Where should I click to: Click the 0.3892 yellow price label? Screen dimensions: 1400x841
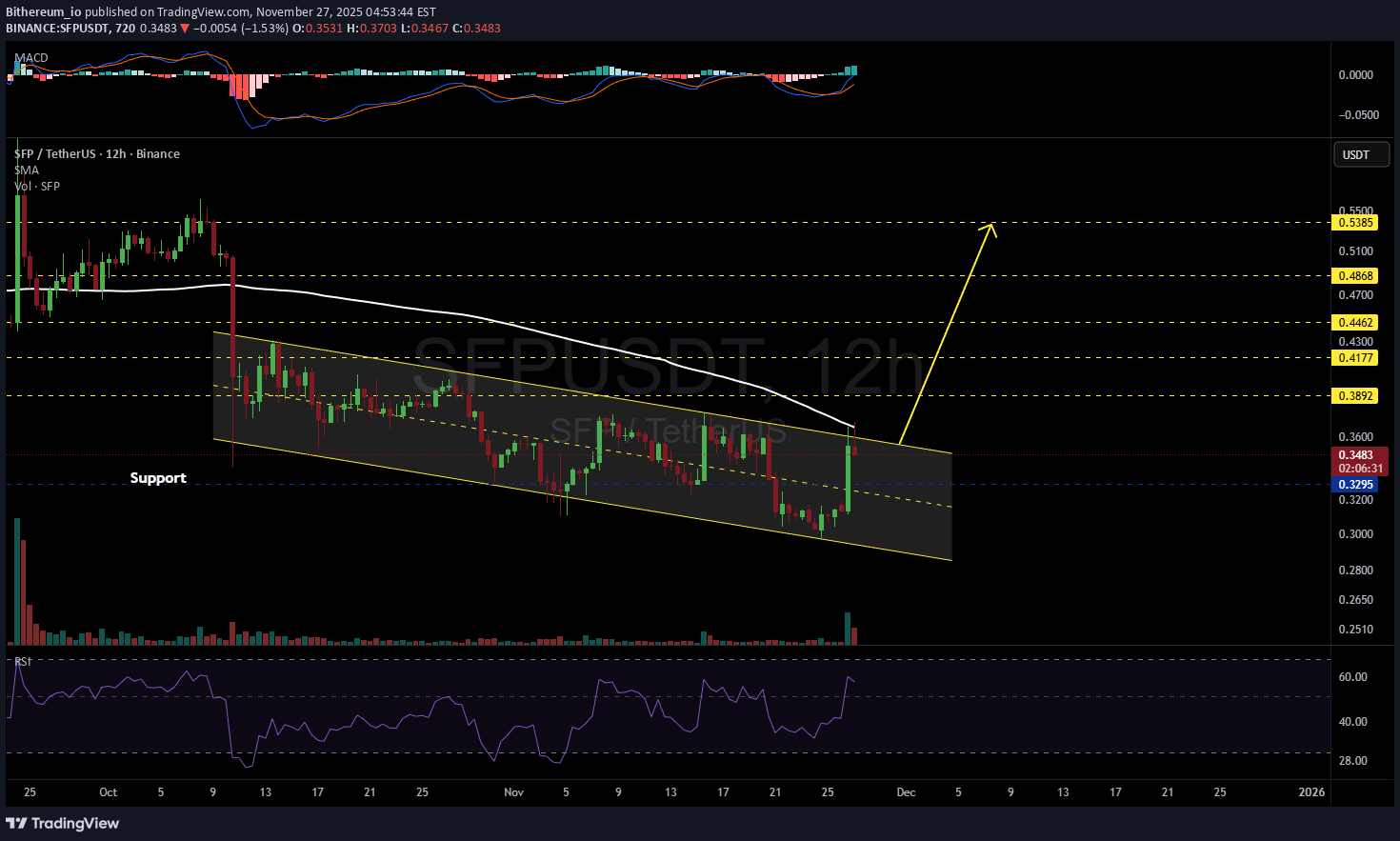[1356, 396]
